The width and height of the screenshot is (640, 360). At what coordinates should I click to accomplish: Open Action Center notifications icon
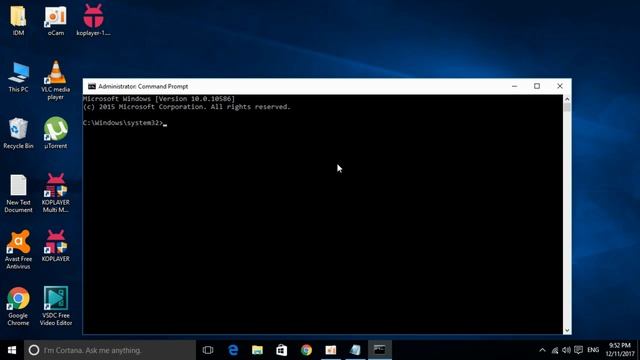click(578, 350)
